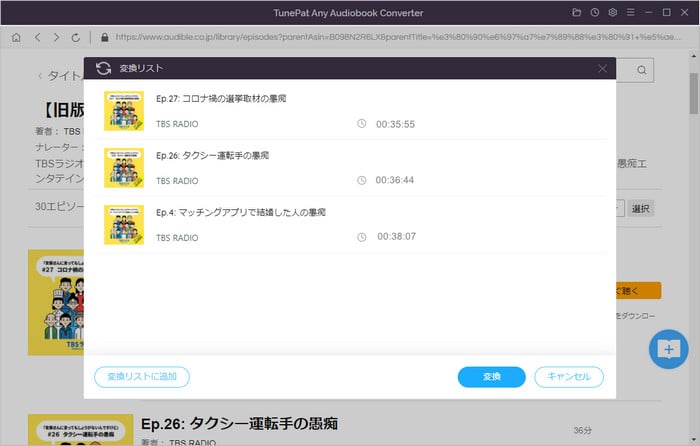Click clock icon beside 00:35:55
Viewport: 700px width, 446px height.
click(362, 124)
